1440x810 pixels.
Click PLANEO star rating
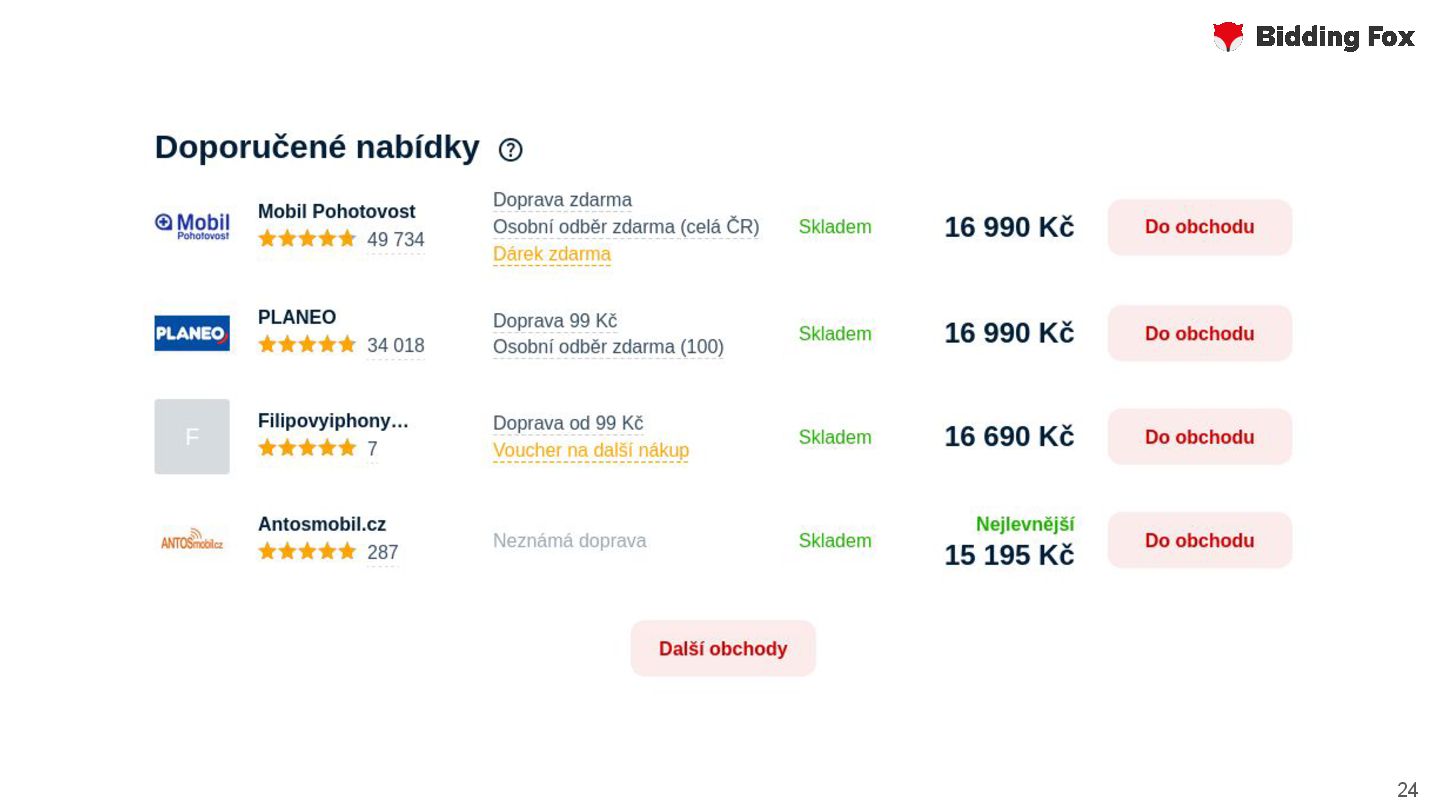pos(307,345)
